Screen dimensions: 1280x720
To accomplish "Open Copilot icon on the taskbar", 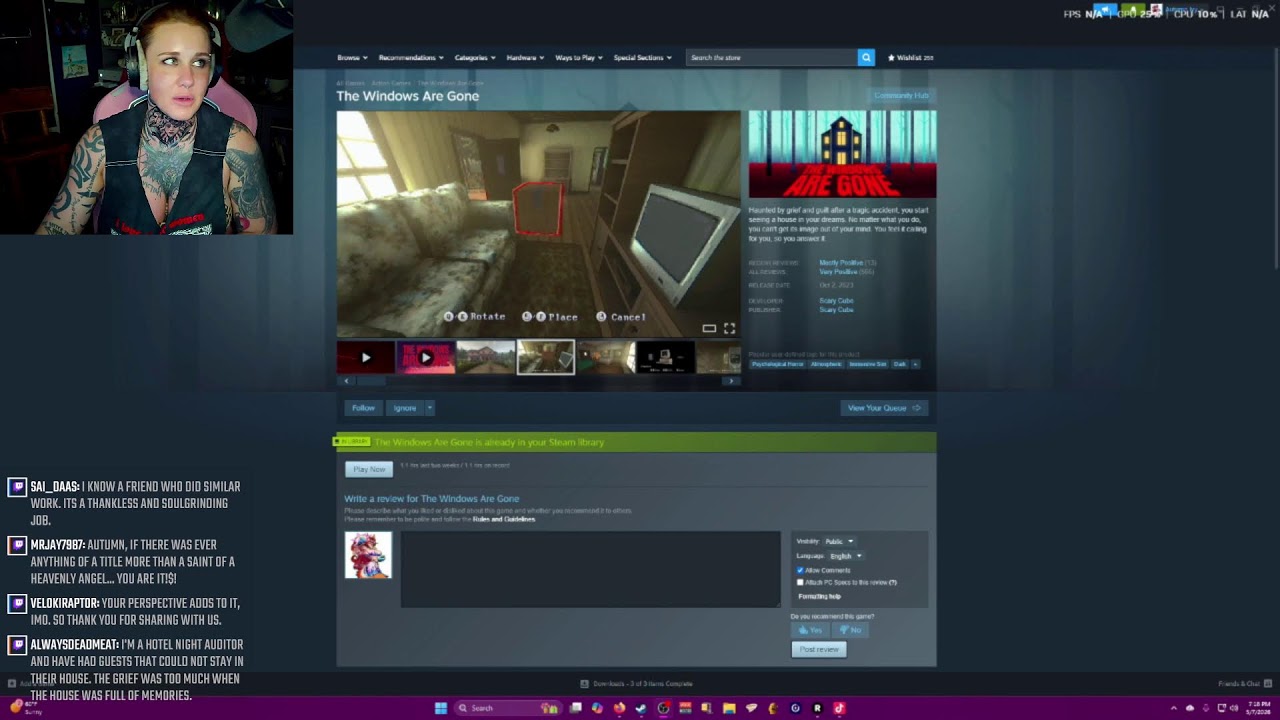I will [597, 708].
